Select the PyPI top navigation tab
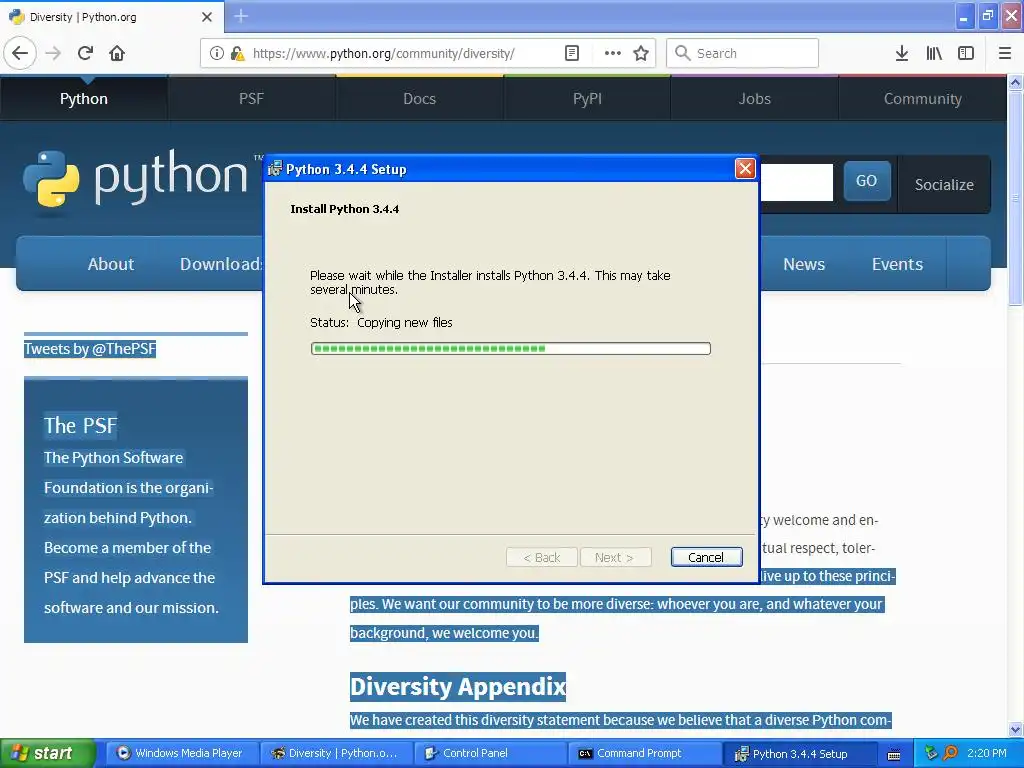 click(587, 99)
